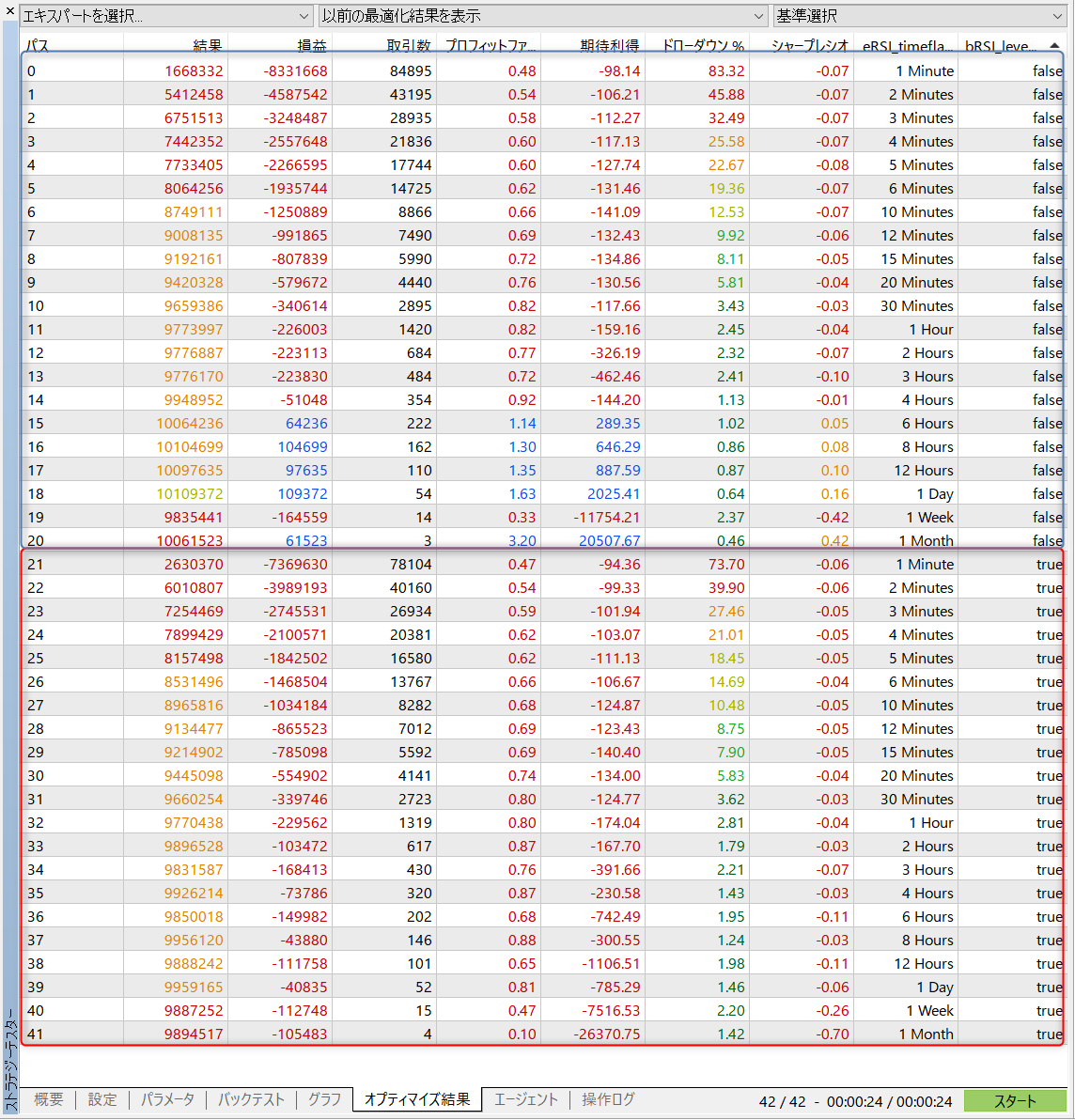Select result 9776887 in pass 12
Screen dimensions: 1075x1120
click(194, 353)
